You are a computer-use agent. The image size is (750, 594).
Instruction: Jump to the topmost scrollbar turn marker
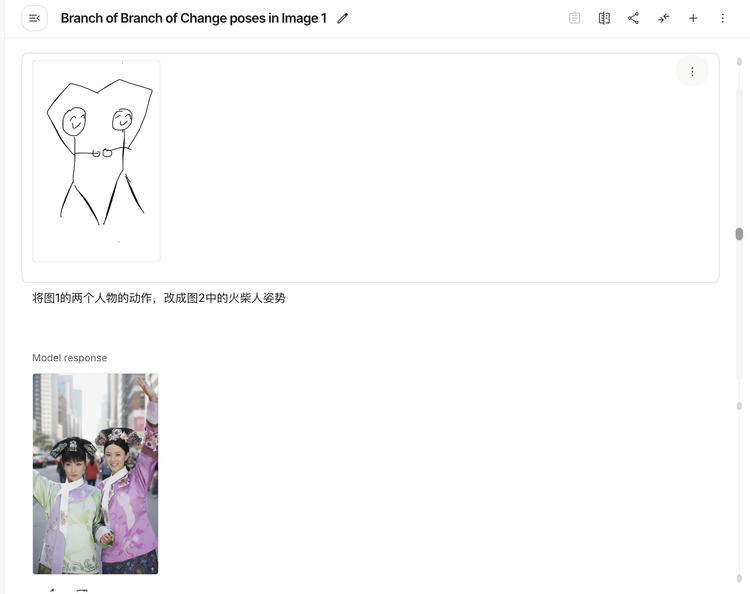(x=739, y=62)
